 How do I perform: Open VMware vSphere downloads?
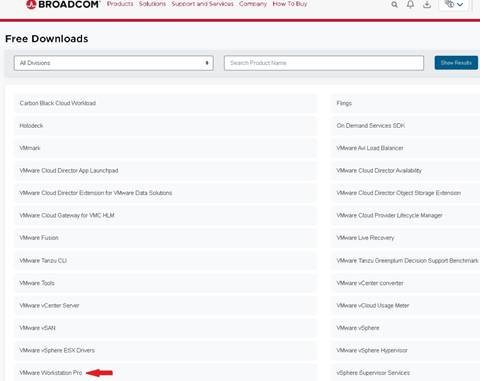[406, 328]
